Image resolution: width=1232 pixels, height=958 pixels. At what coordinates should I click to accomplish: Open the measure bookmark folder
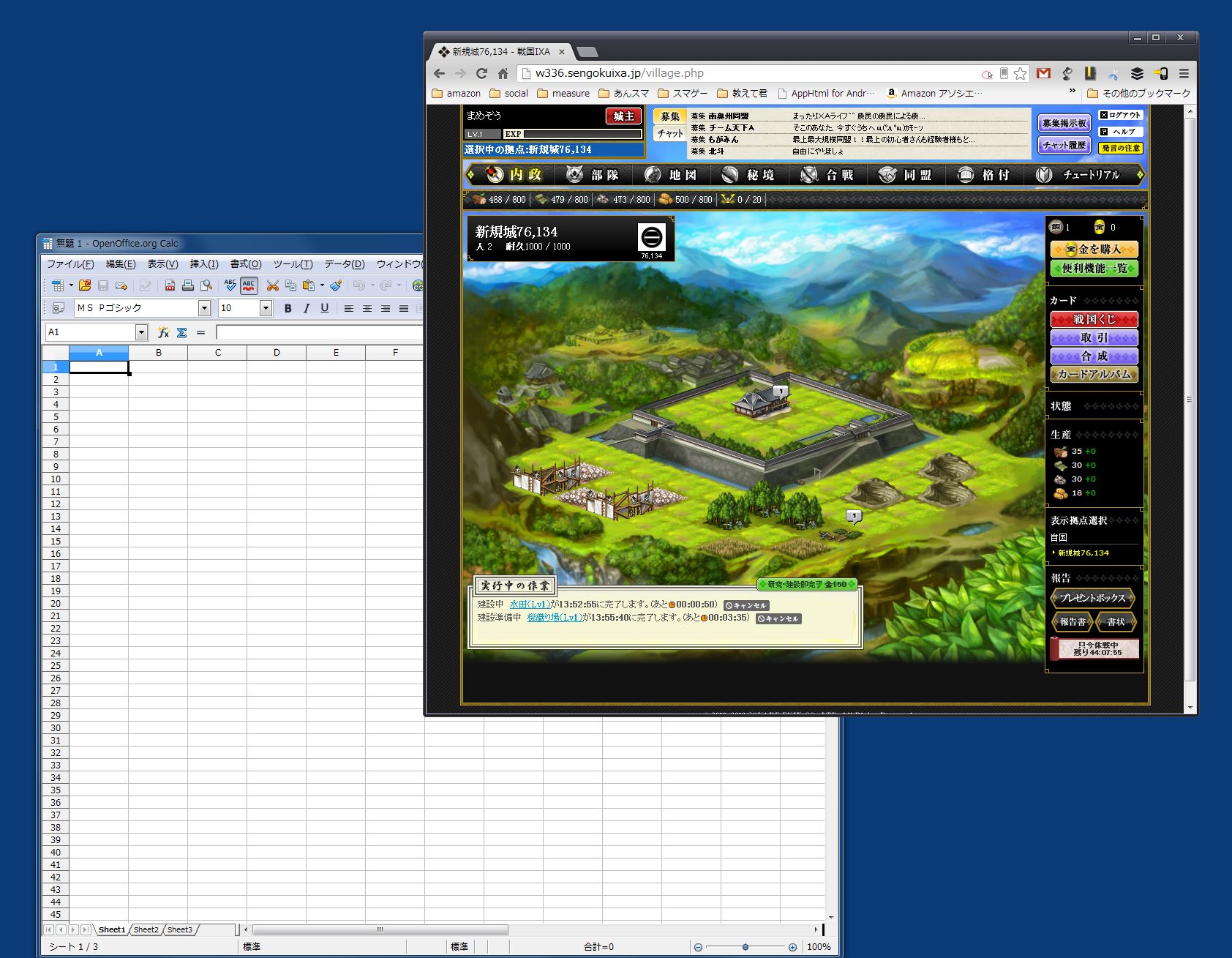(563, 93)
